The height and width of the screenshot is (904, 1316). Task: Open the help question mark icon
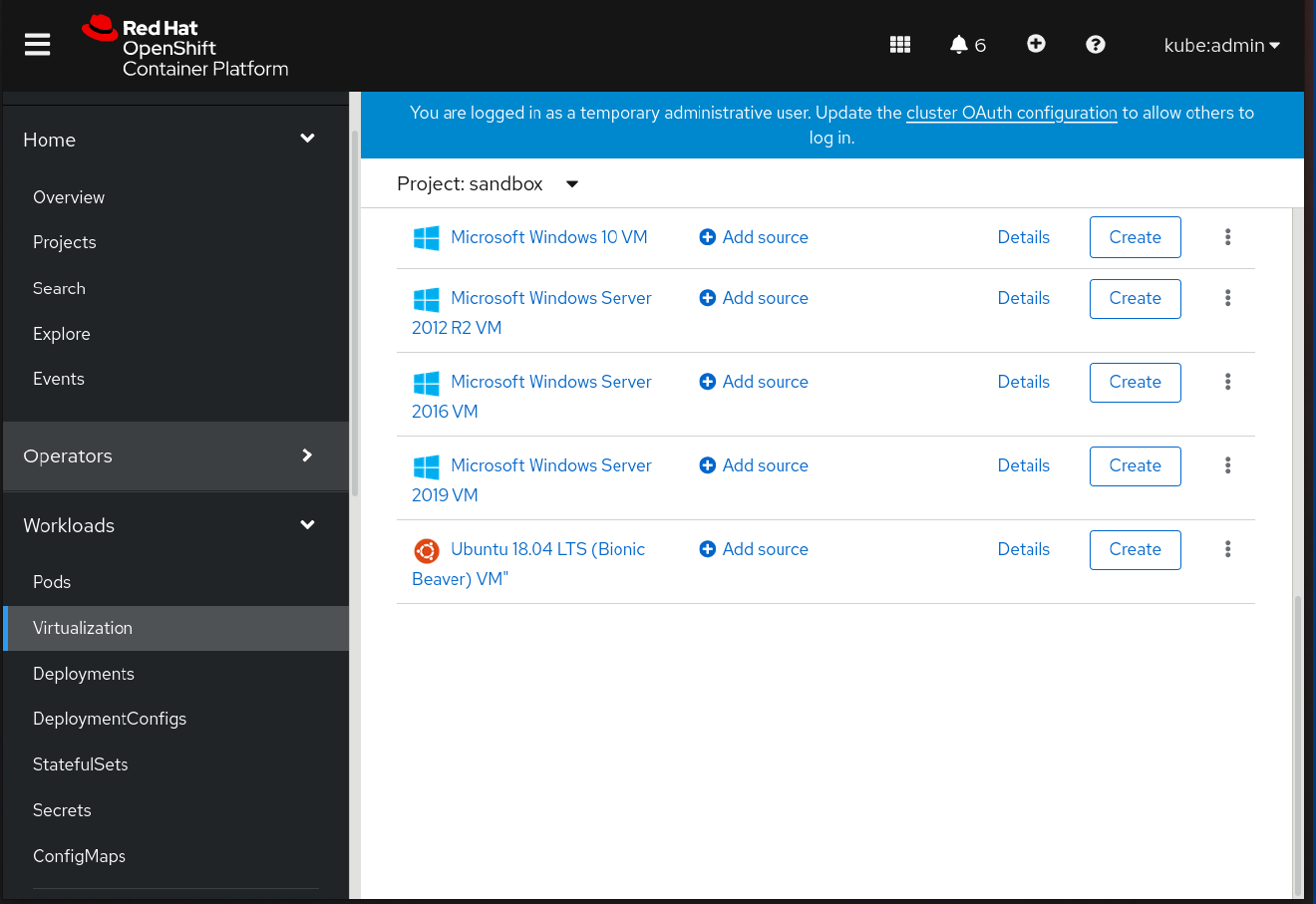(1095, 44)
